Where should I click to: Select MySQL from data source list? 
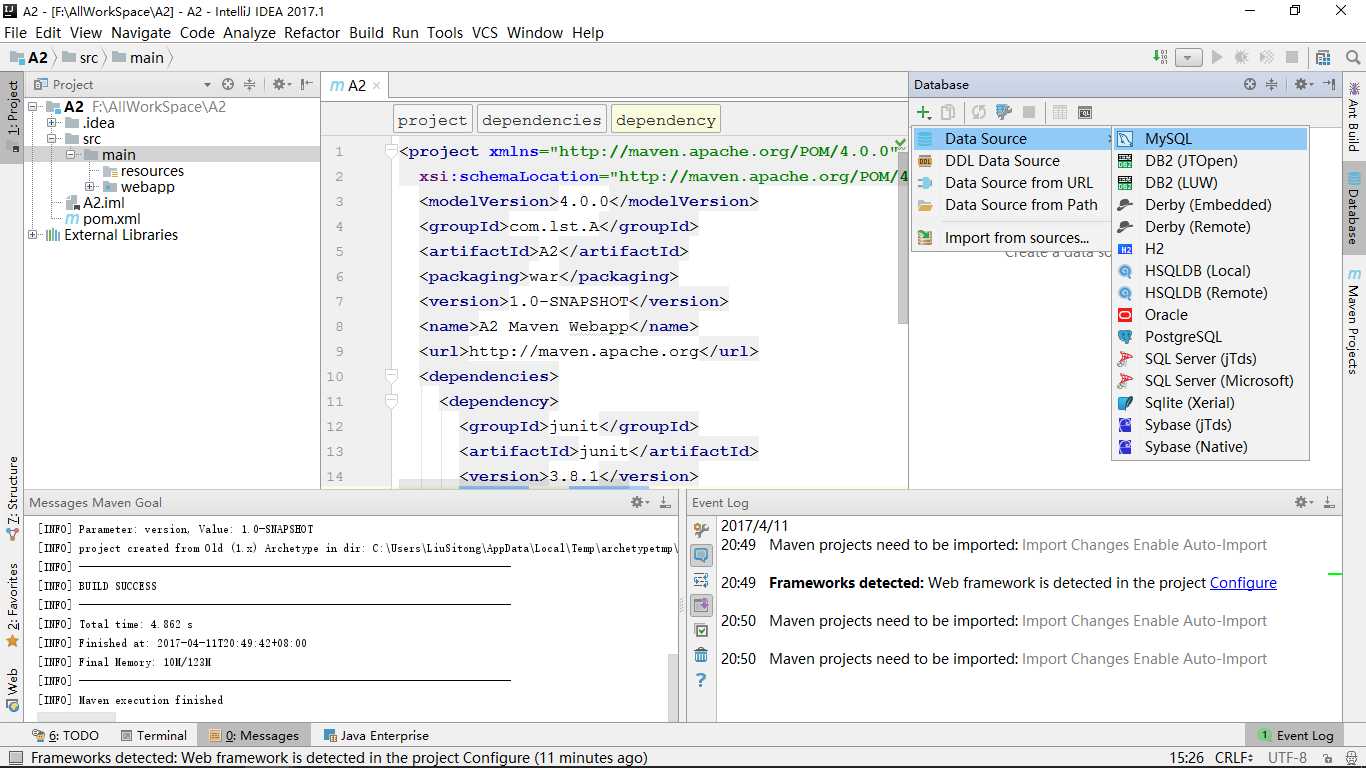tap(1210, 139)
